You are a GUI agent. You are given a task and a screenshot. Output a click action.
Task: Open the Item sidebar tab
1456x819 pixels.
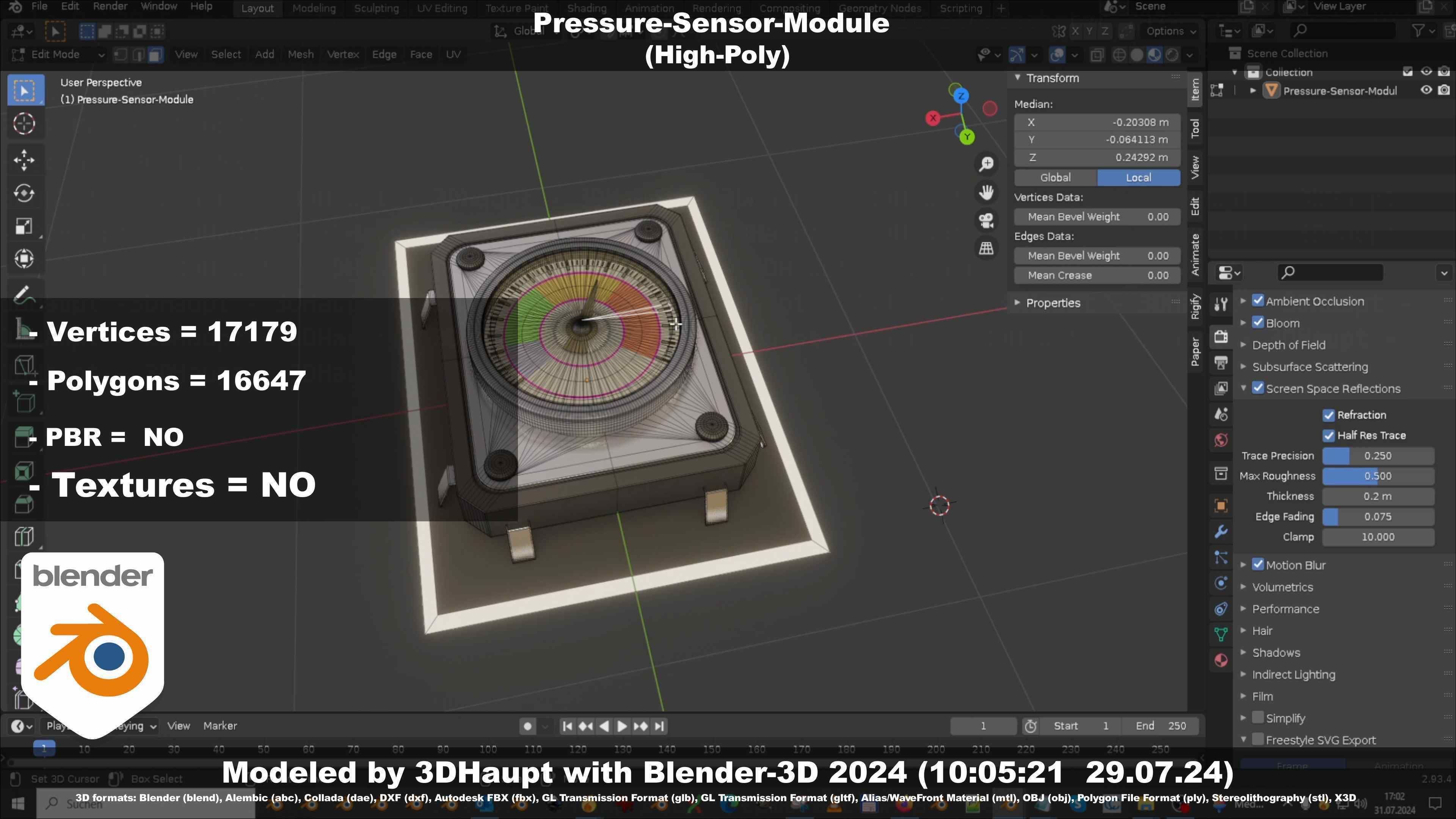(x=1195, y=90)
